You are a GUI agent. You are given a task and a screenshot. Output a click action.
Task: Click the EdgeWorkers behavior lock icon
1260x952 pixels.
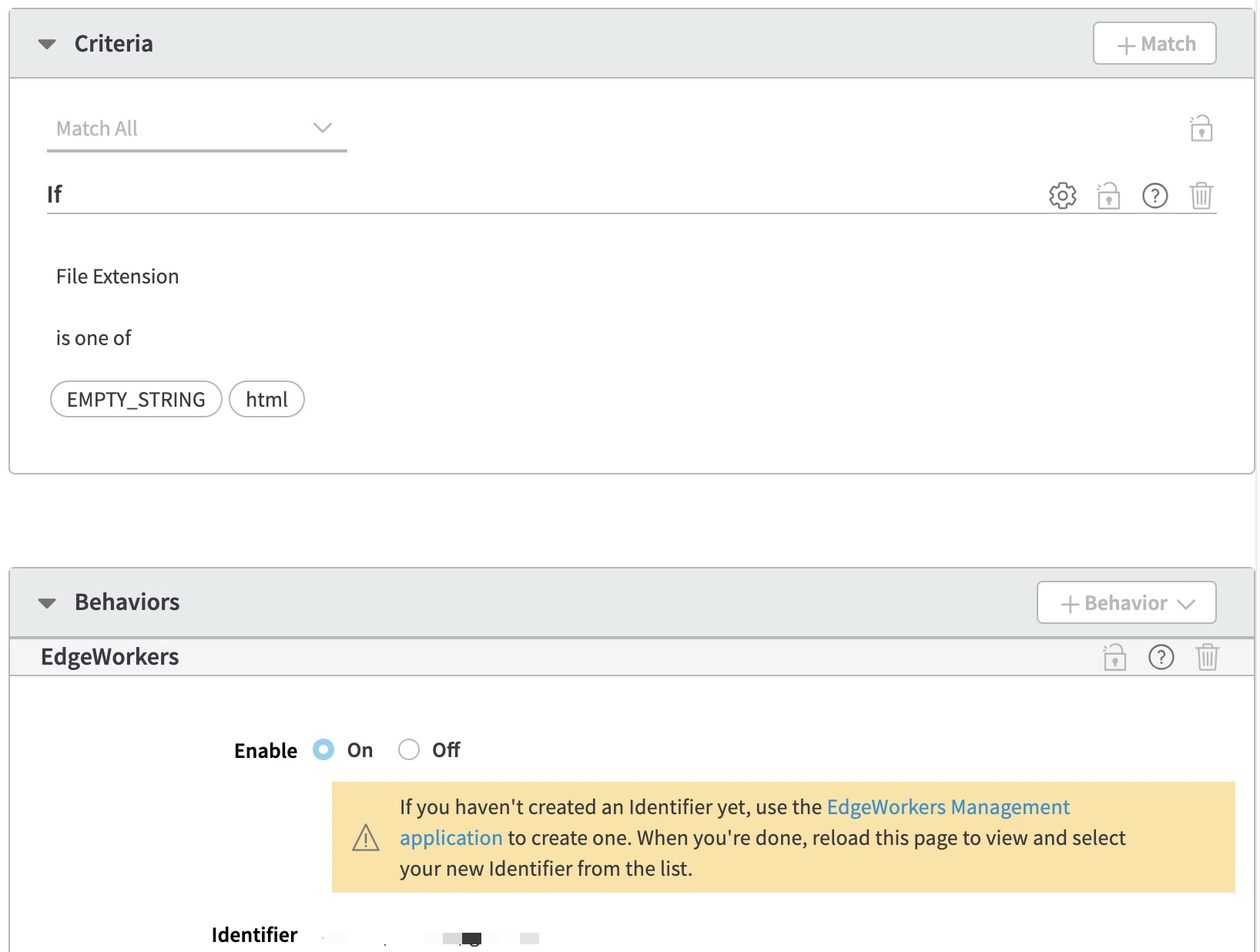click(1114, 657)
